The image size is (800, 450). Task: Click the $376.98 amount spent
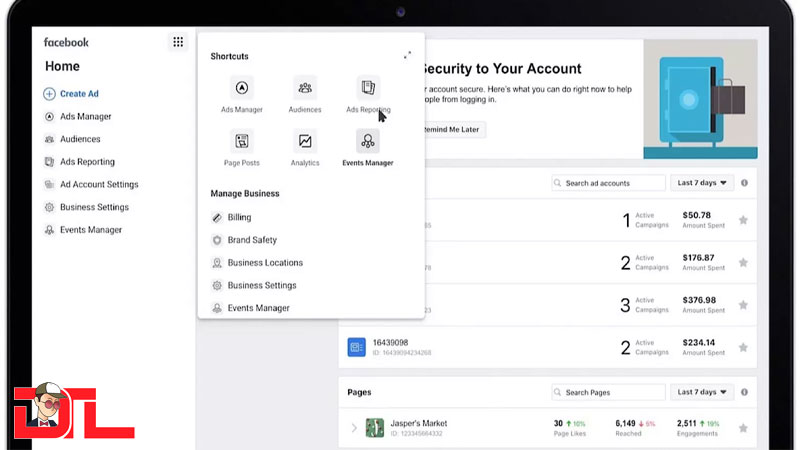click(x=699, y=300)
